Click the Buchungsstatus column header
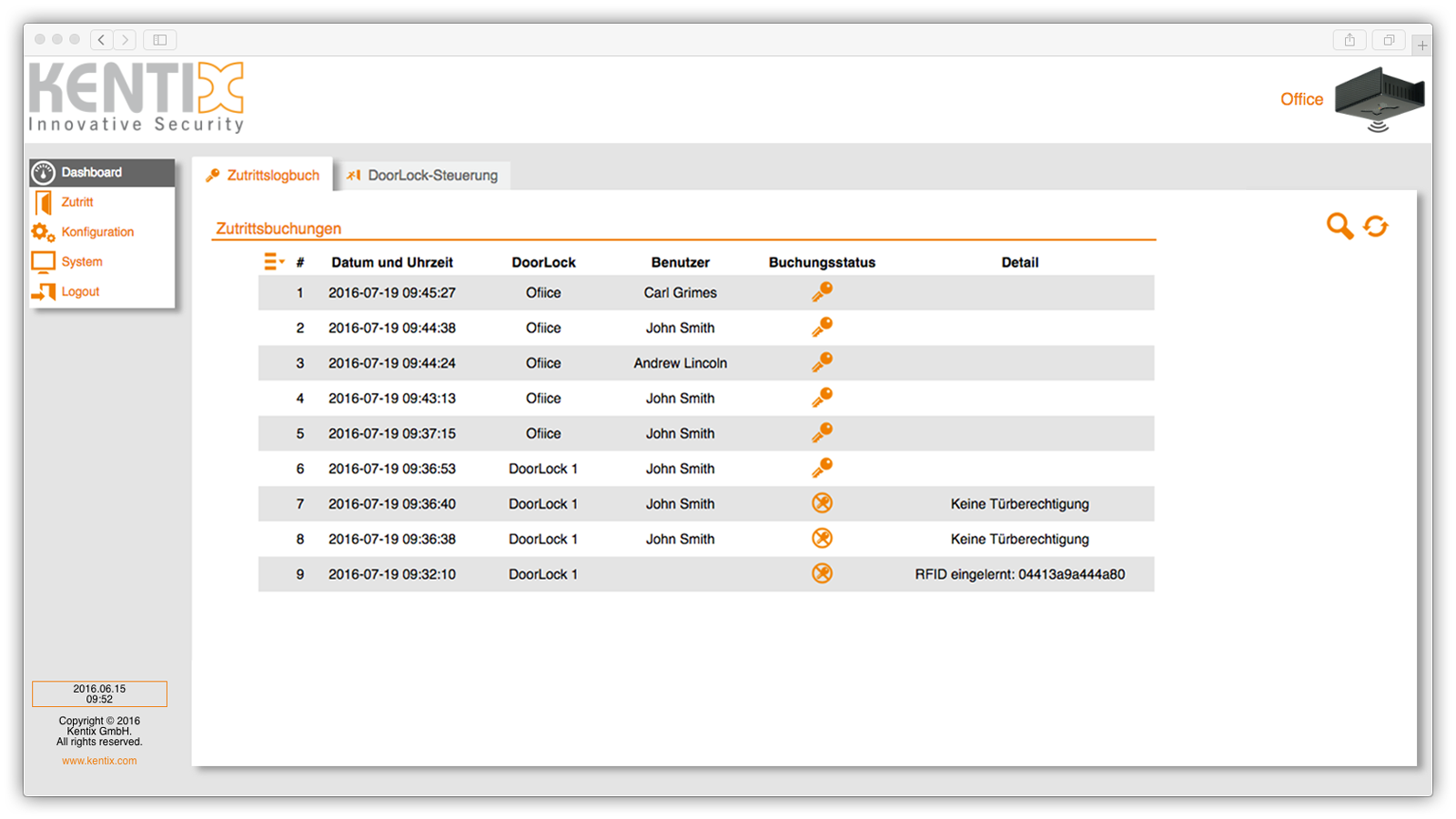1456x819 pixels. click(822, 262)
